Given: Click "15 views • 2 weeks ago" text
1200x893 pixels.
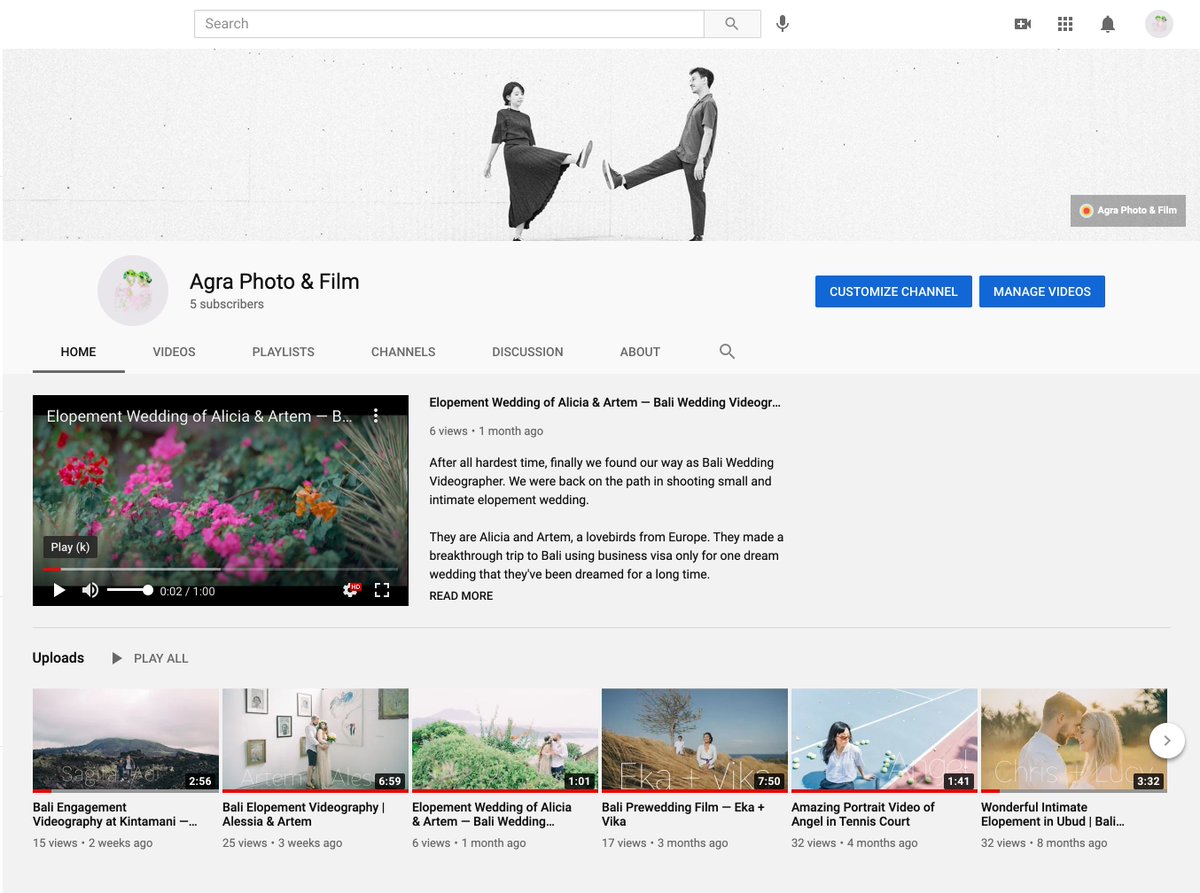Looking at the screenshot, I should pos(93,843).
